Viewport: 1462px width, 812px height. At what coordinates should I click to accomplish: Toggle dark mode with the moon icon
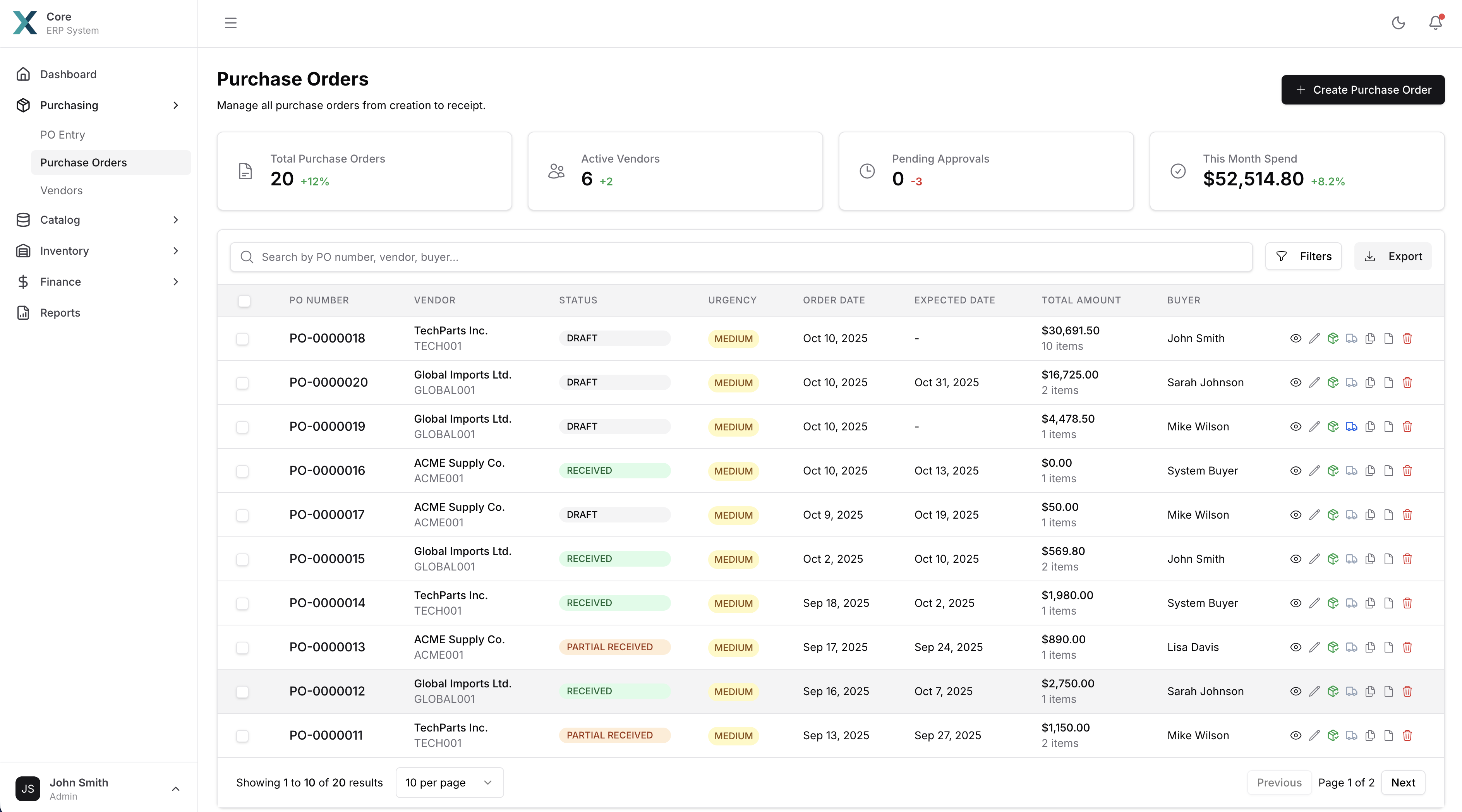click(x=1399, y=23)
